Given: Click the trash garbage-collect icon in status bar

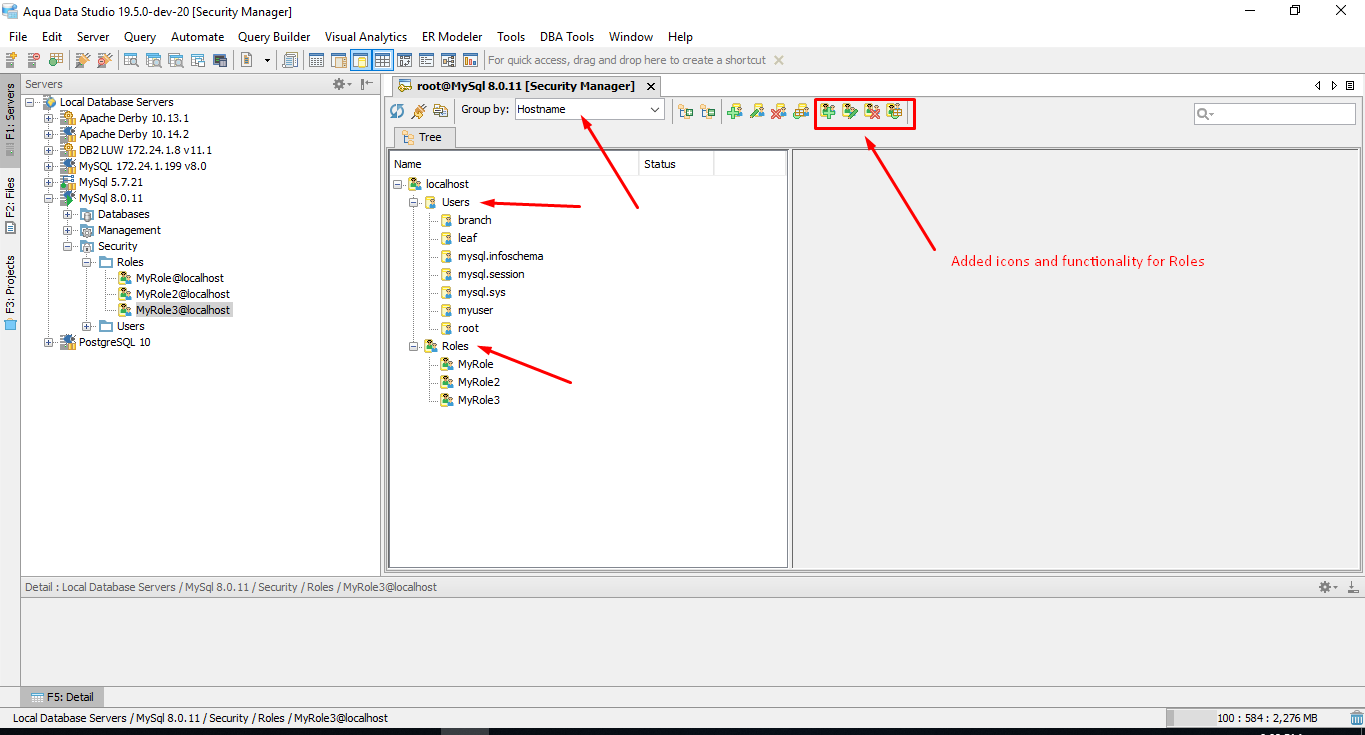Looking at the screenshot, I should pos(1356,717).
